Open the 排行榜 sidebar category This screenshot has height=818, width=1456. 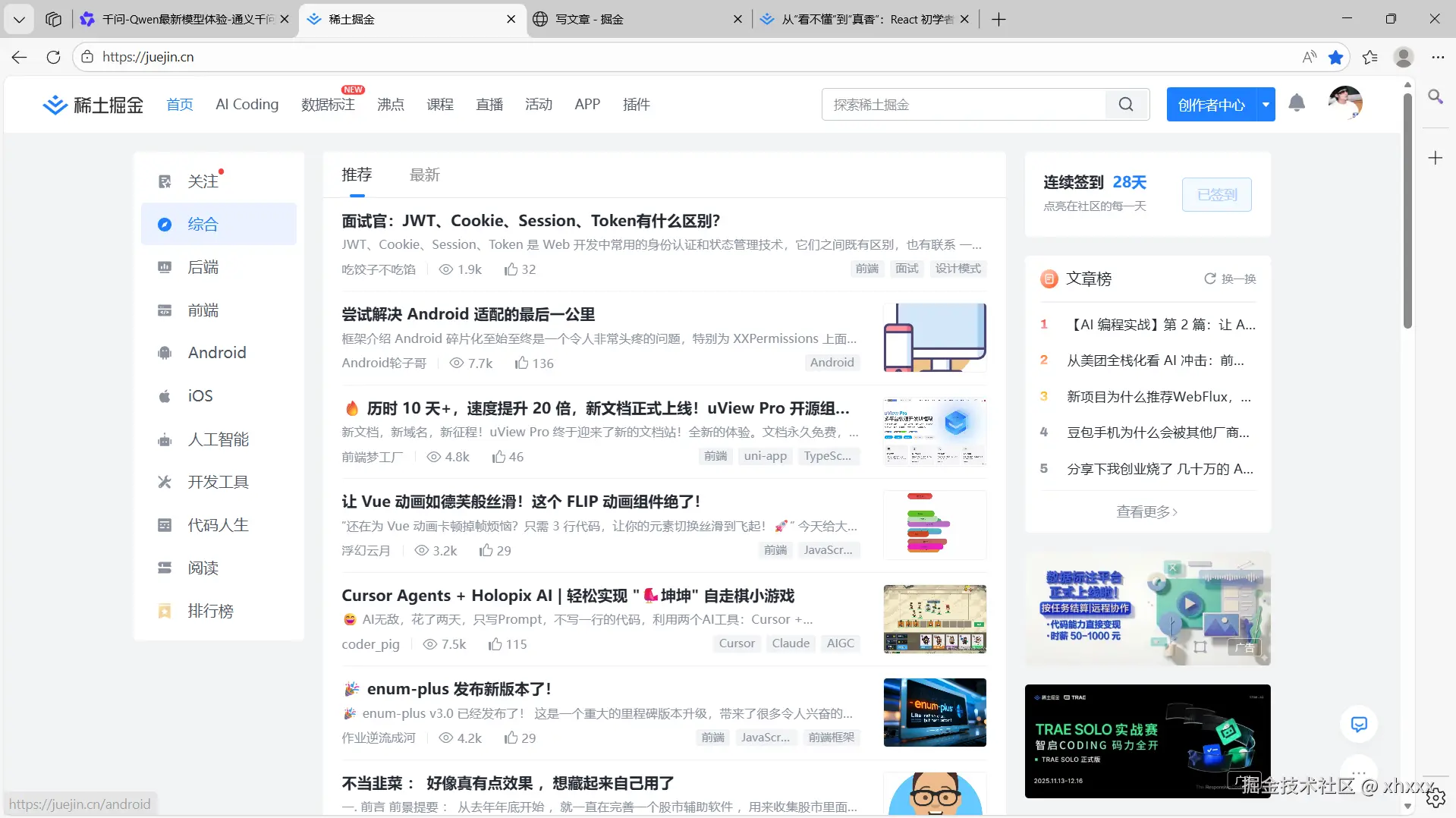click(x=219, y=611)
